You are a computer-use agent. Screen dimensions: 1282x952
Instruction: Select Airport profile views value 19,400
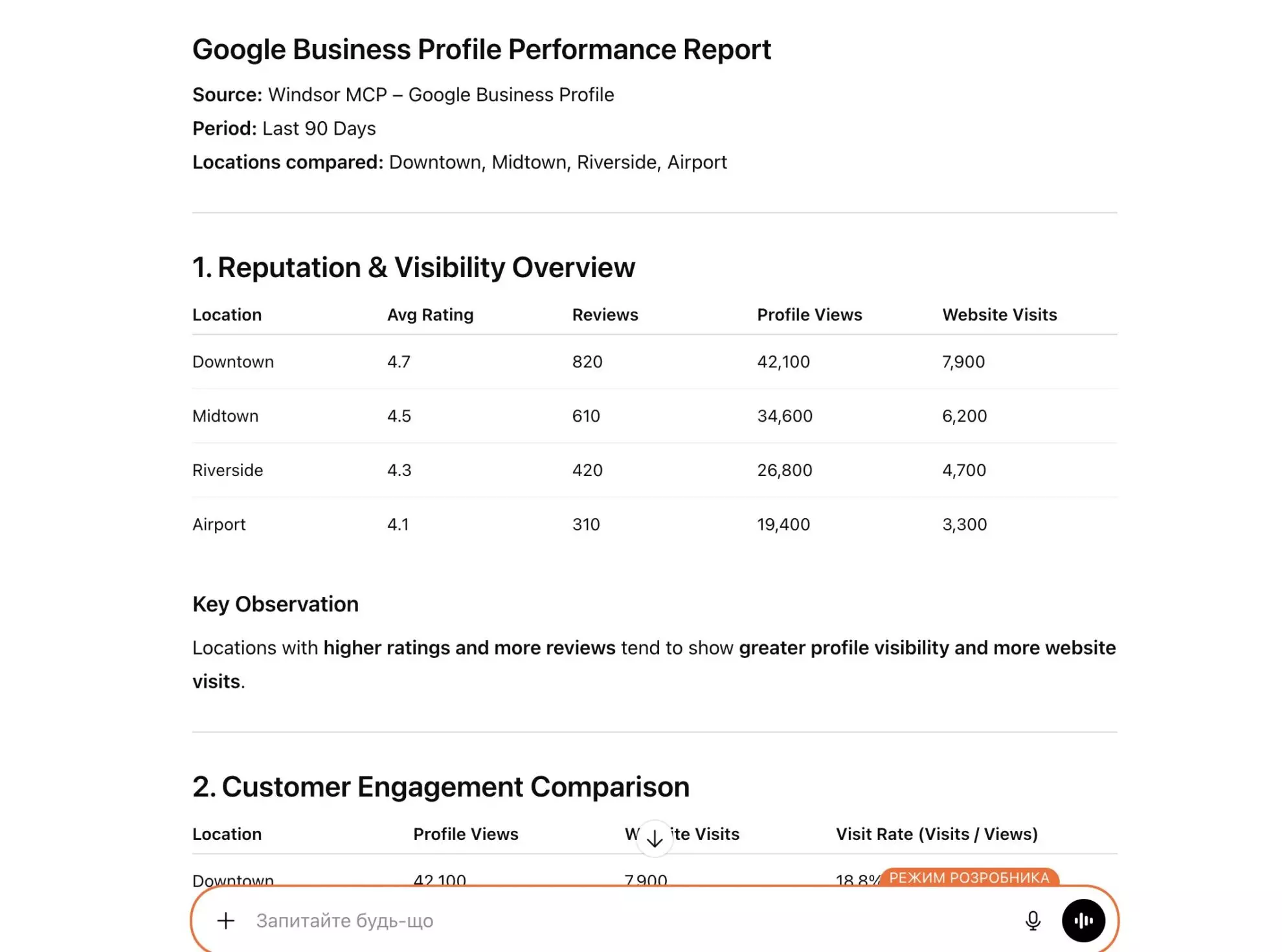click(783, 524)
